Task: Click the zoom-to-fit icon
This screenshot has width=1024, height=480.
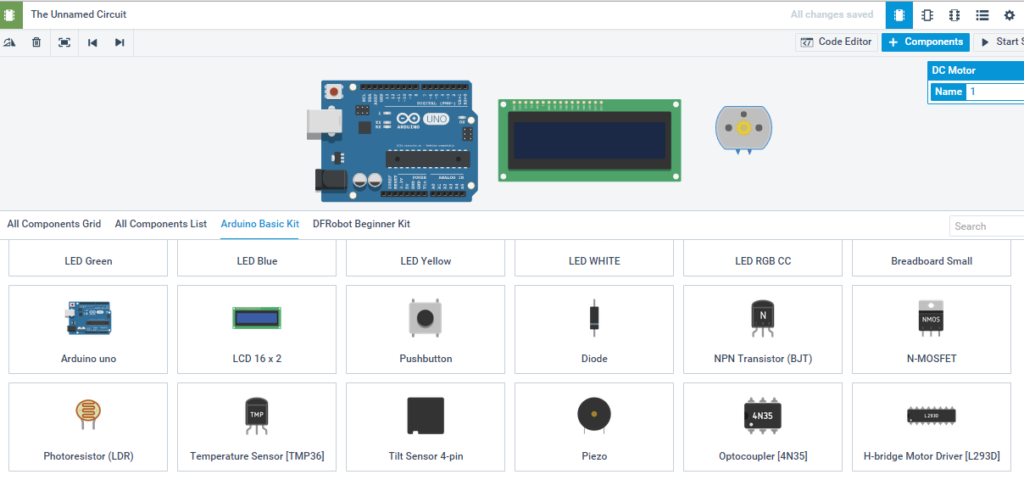Action: (64, 42)
